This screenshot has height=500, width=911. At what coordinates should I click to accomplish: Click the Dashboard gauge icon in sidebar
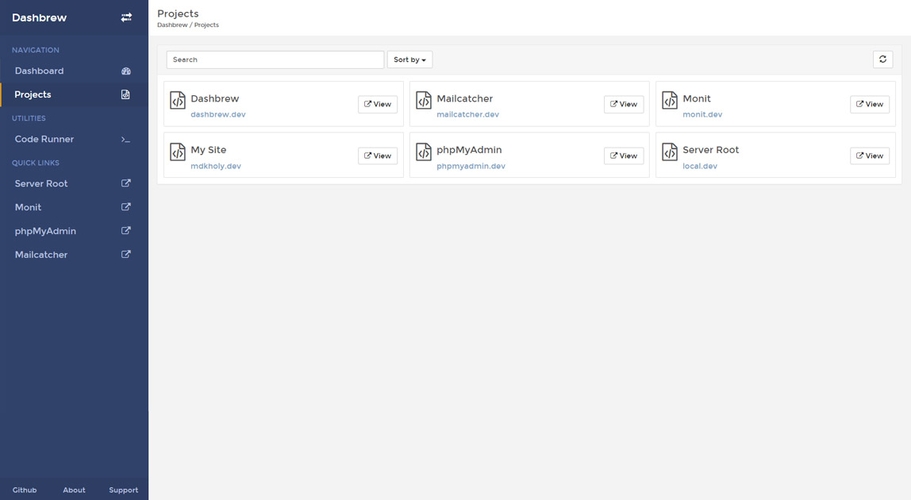pyautogui.click(x=126, y=71)
